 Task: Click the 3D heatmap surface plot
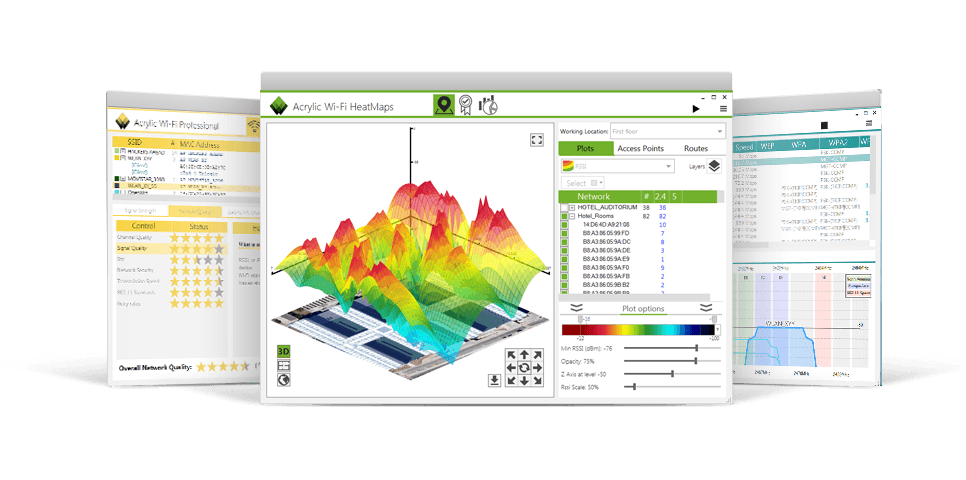[410, 271]
